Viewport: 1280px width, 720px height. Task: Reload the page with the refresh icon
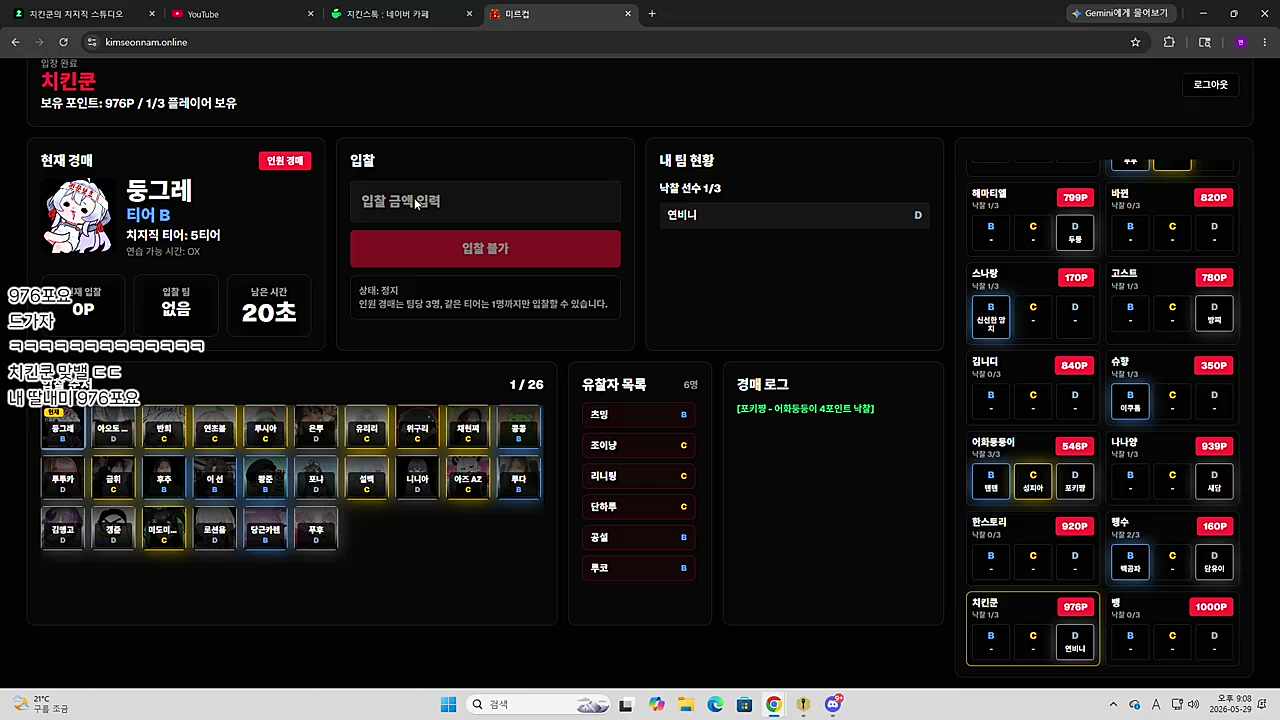click(x=63, y=42)
